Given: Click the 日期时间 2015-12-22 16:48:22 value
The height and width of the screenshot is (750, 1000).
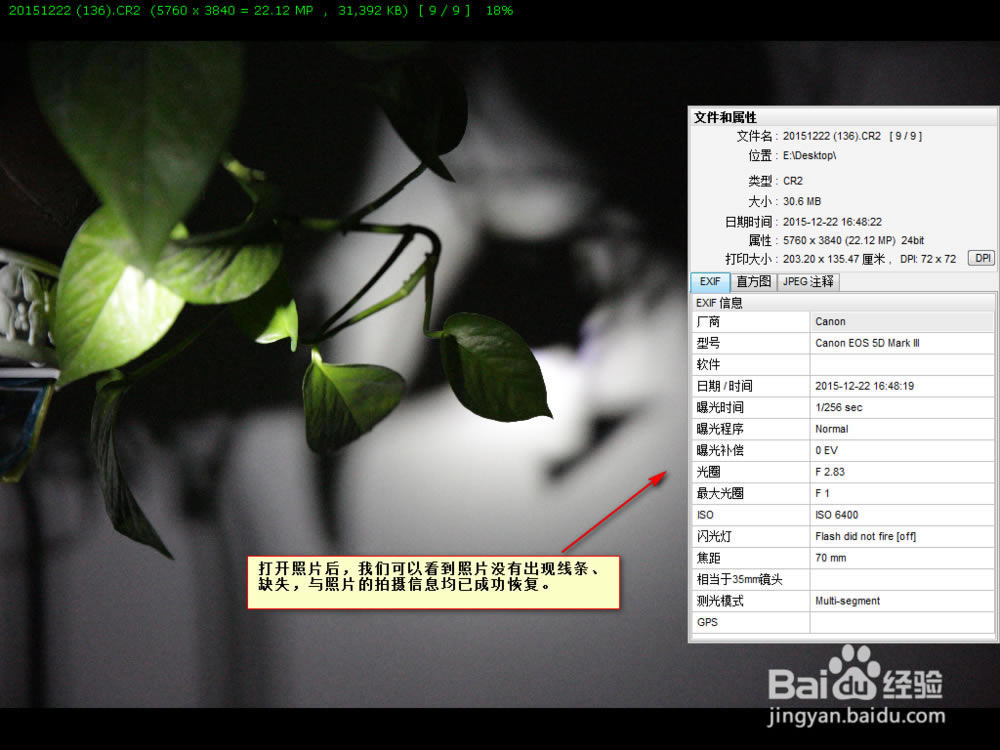Looking at the screenshot, I should tap(832, 222).
